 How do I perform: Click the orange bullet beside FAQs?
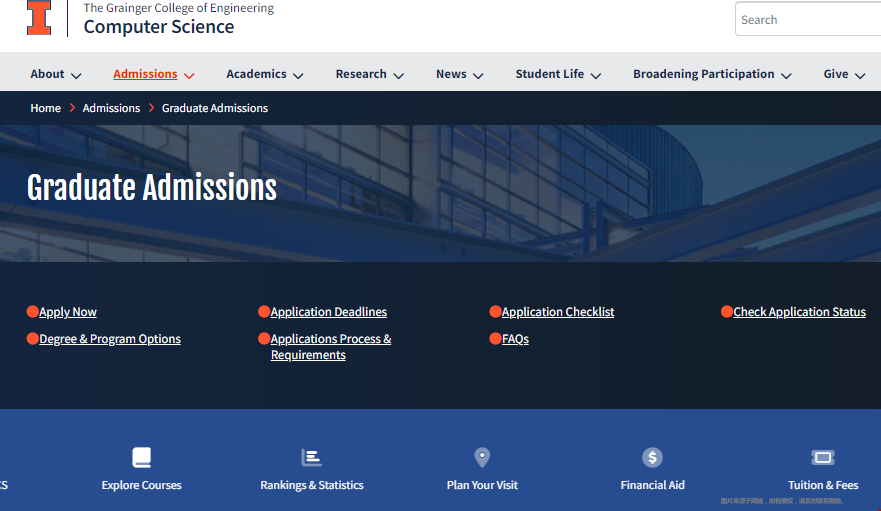coord(495,339)
